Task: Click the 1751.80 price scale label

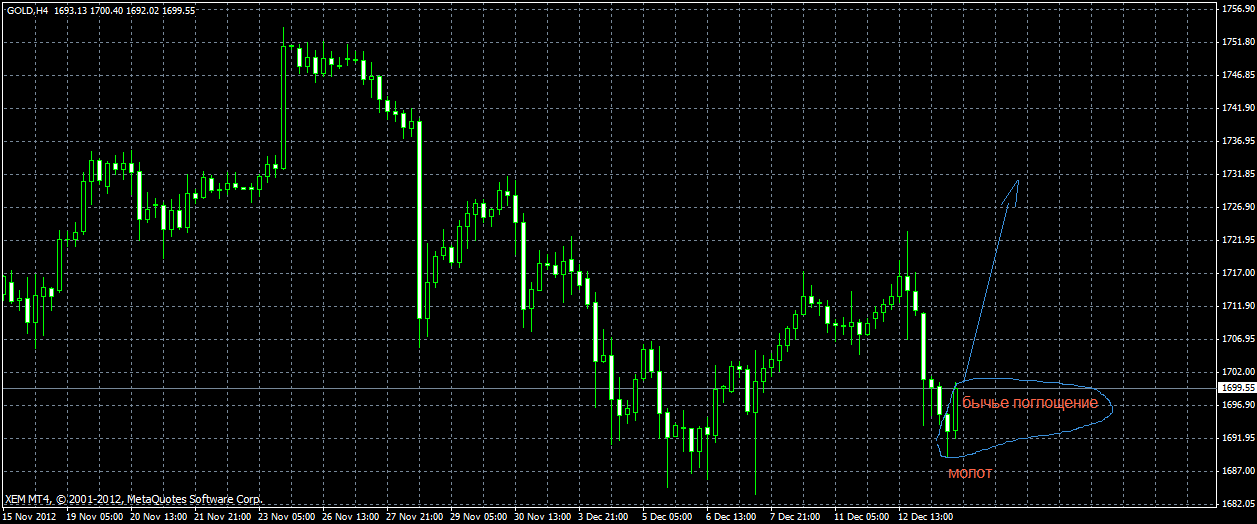Action: pyautogui.click(x=1238, y=42)
